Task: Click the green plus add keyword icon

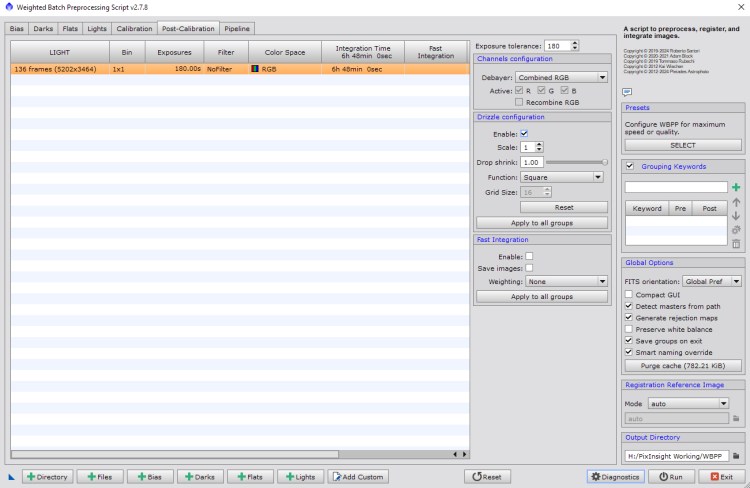Action: [736, 187]
